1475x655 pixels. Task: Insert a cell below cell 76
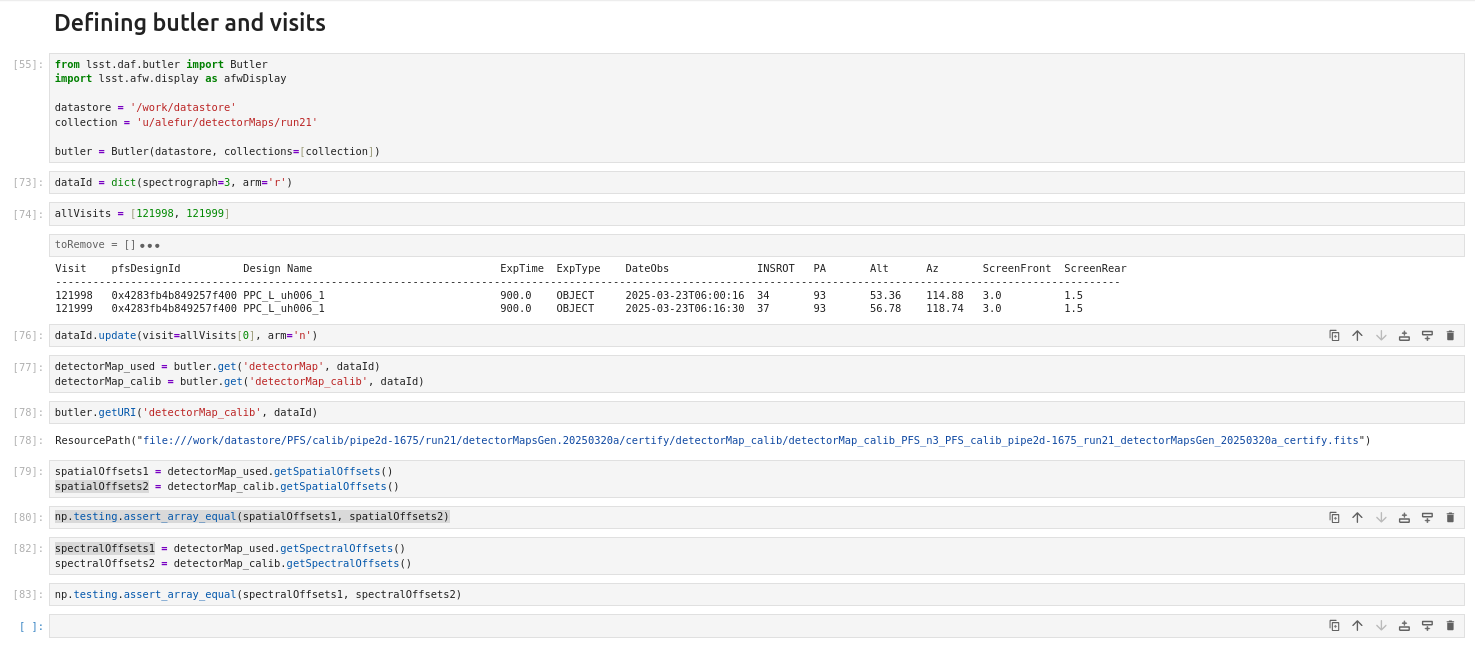[x=1427, y=336]
